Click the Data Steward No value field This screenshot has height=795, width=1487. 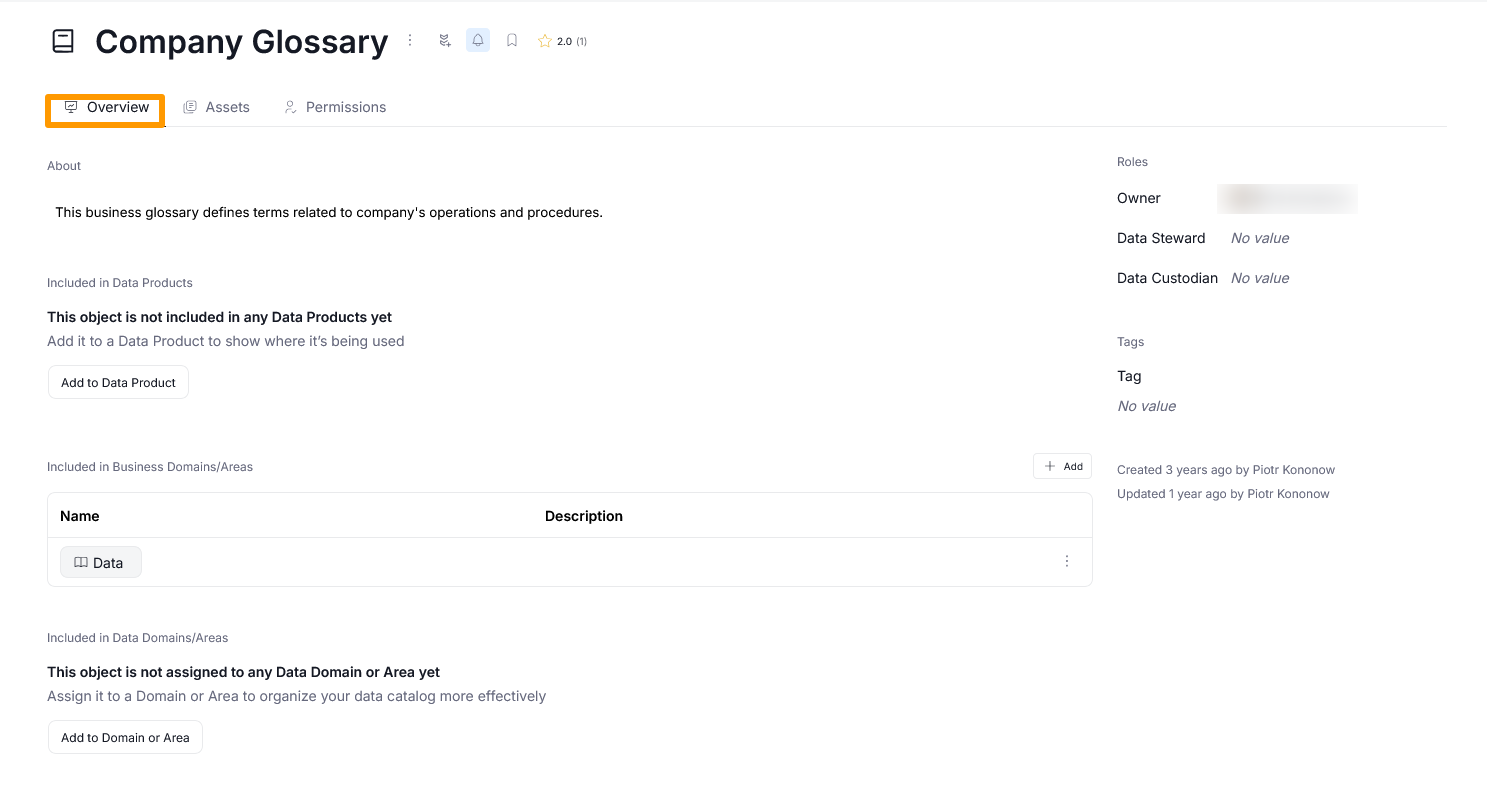[x=1259, y=239]
